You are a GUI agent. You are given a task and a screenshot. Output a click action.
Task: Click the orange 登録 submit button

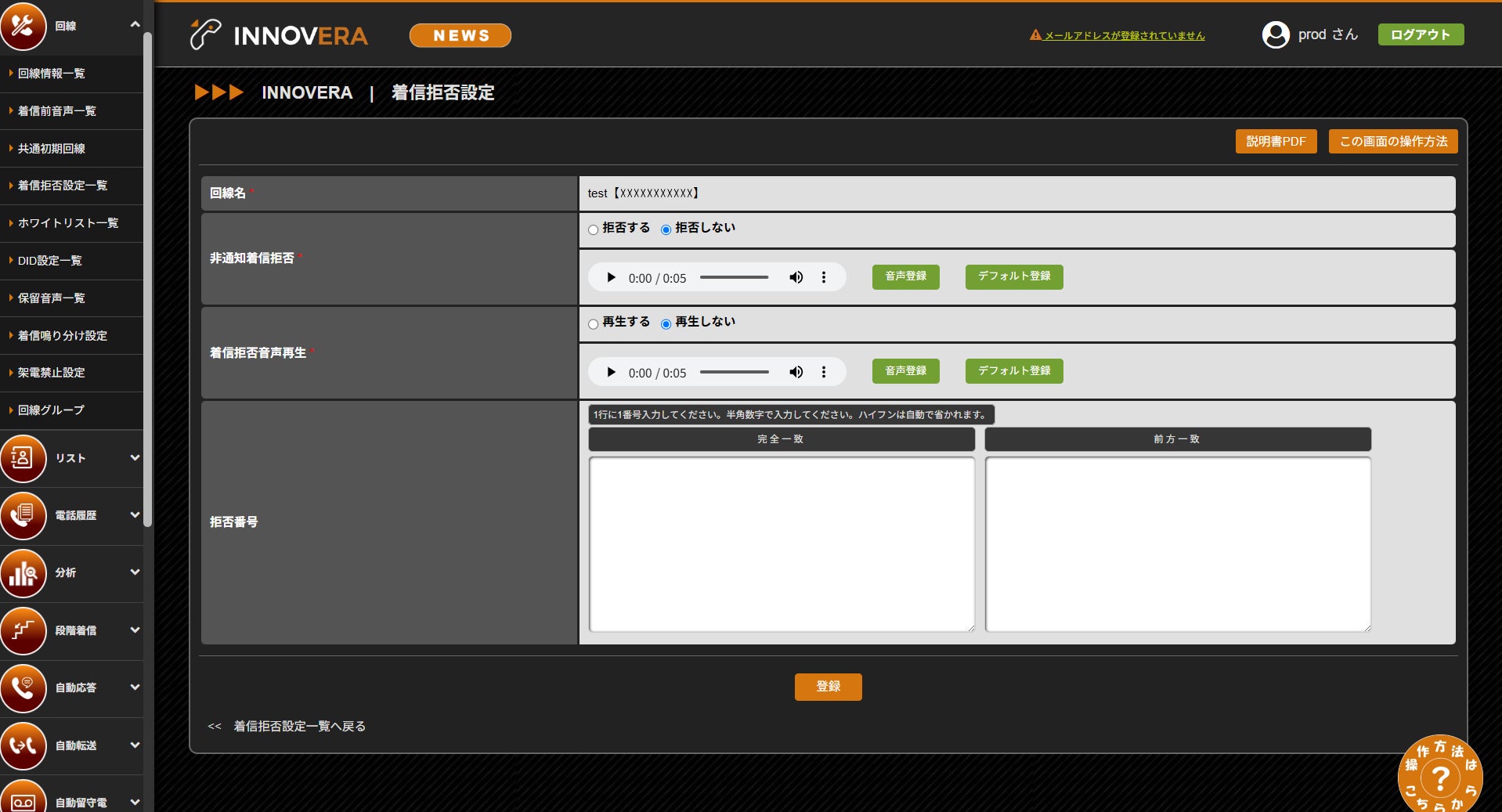pos(828,687)
